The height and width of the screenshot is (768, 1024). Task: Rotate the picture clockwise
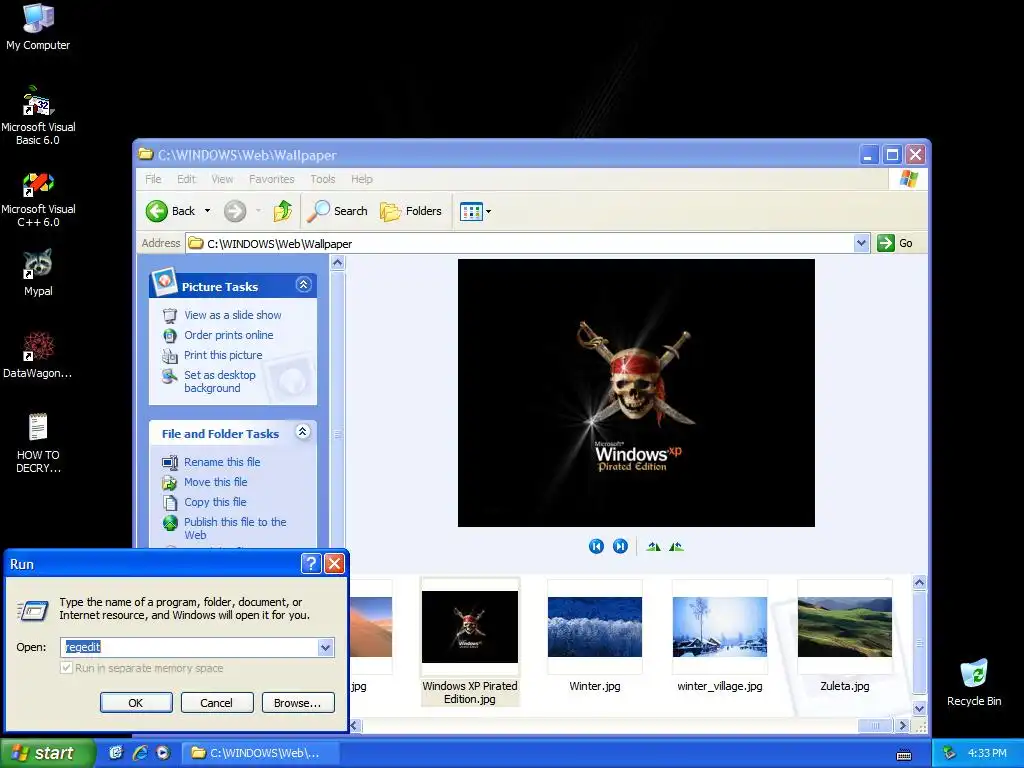coord(653,546)
